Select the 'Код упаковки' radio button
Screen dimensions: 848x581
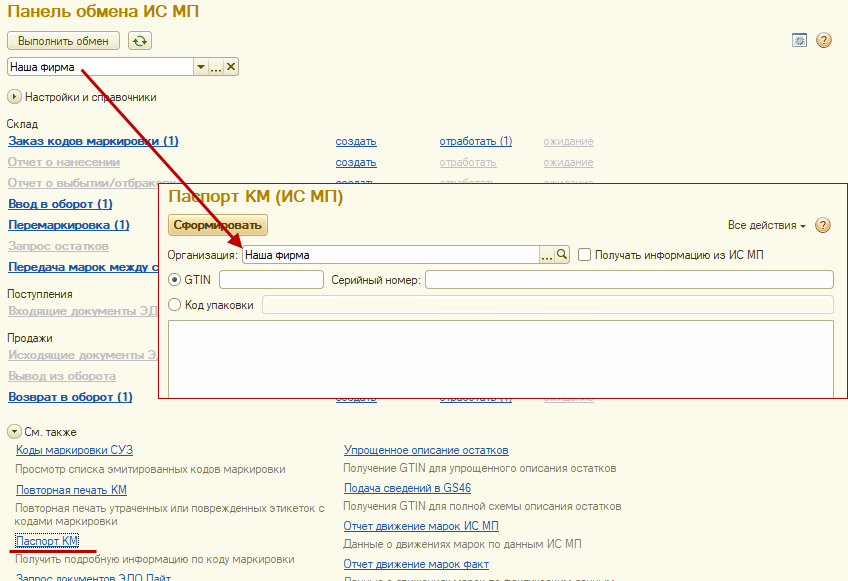176,305
